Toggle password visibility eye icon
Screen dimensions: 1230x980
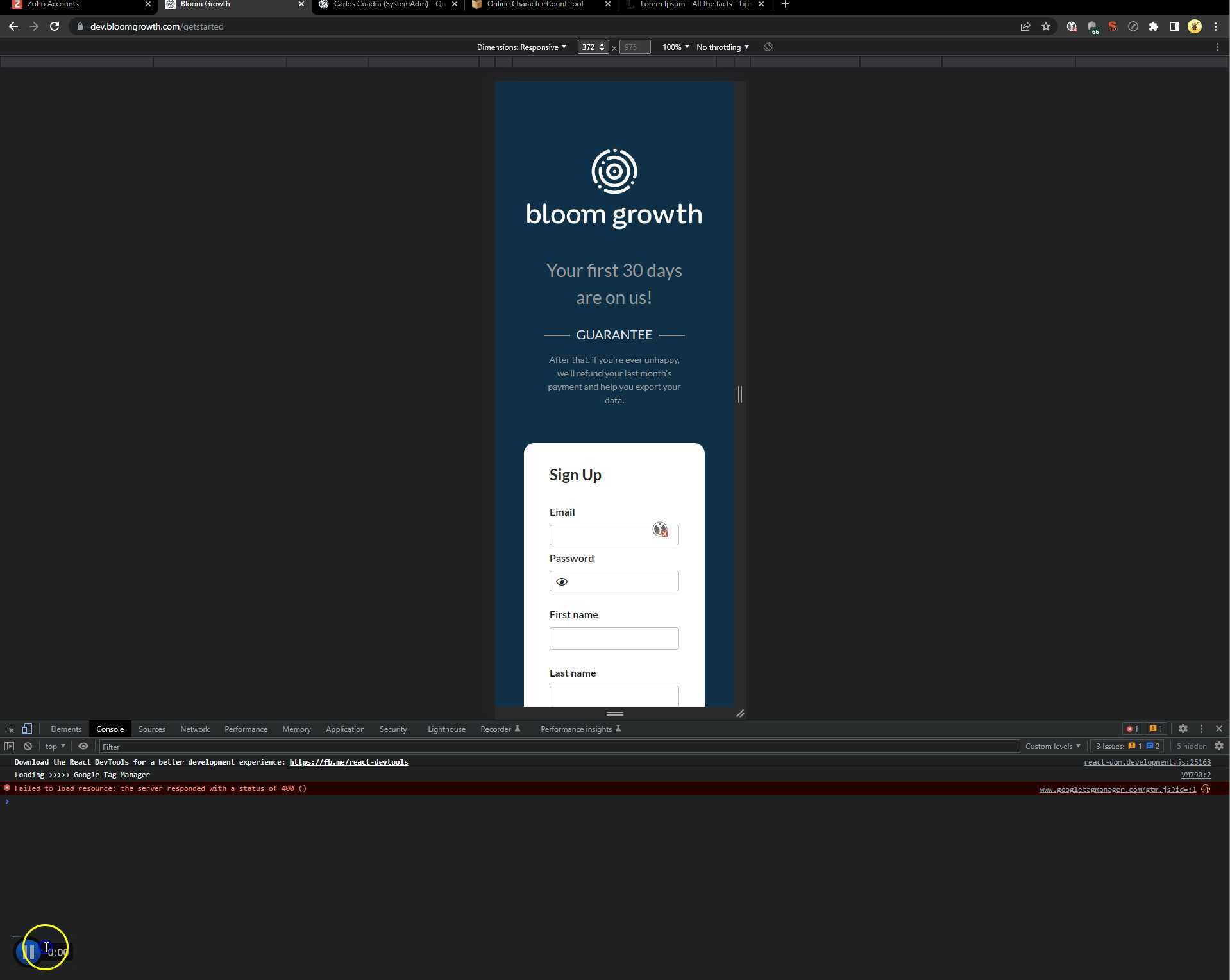pos(562,582)
